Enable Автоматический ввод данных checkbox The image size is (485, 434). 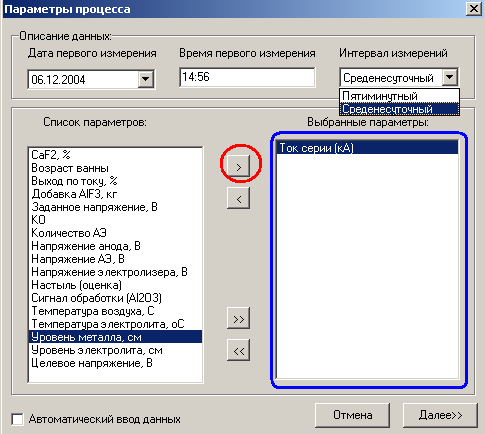coord(17,419)
